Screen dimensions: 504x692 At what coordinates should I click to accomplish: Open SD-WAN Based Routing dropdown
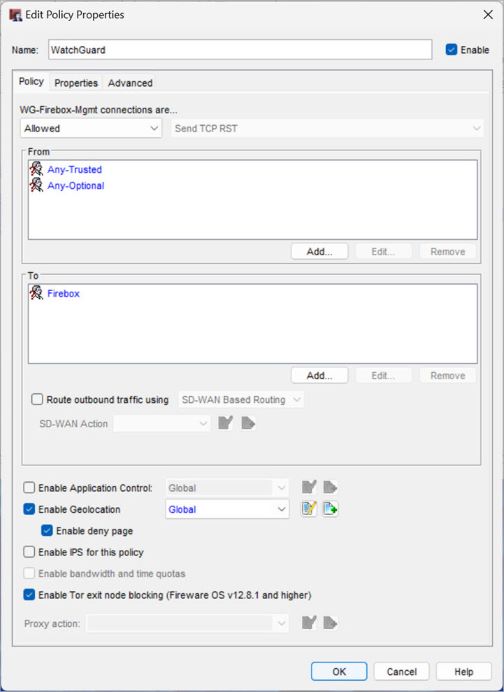(x=241, y=400)
